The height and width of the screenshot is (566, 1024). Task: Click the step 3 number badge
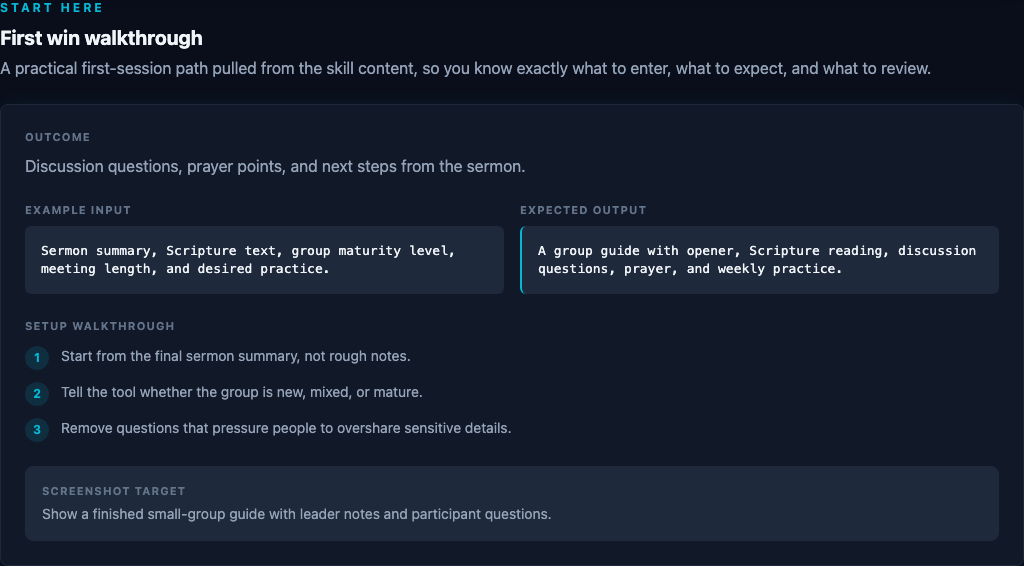37,430
